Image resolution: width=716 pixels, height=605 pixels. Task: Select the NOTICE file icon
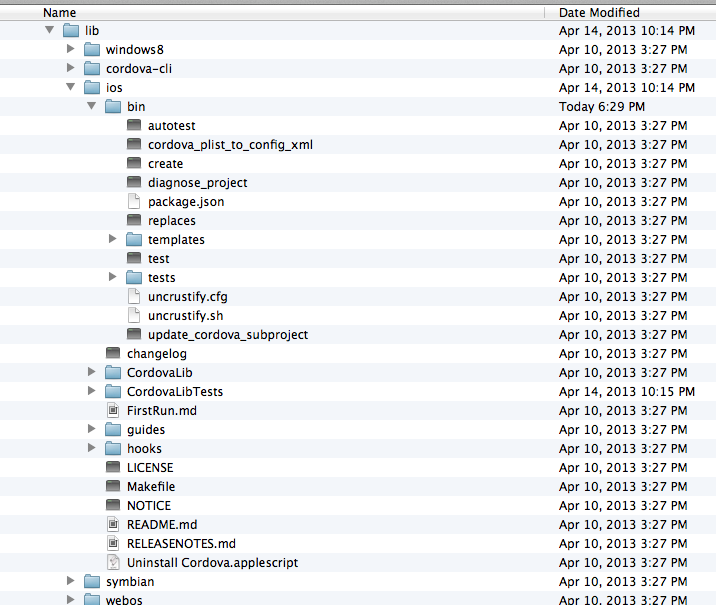[x=113, y=505]
